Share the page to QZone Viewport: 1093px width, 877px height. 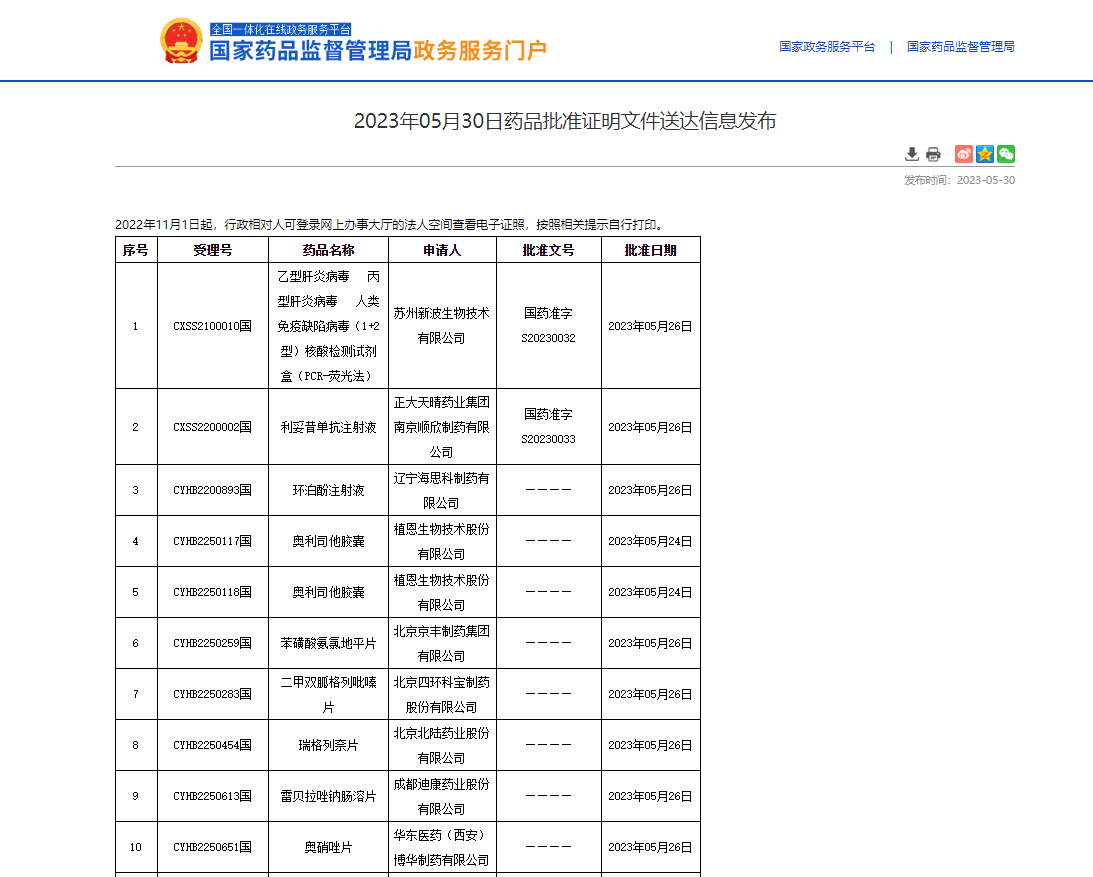(984, 154)
